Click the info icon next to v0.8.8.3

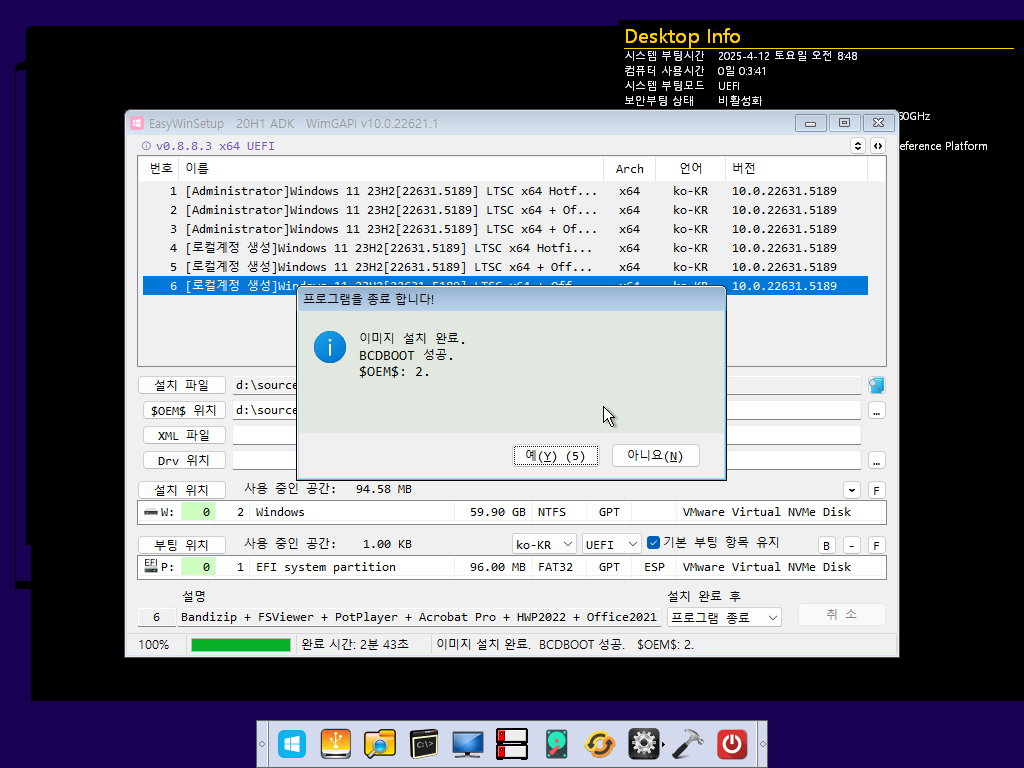pyautogui.click(x=146, y=146)
